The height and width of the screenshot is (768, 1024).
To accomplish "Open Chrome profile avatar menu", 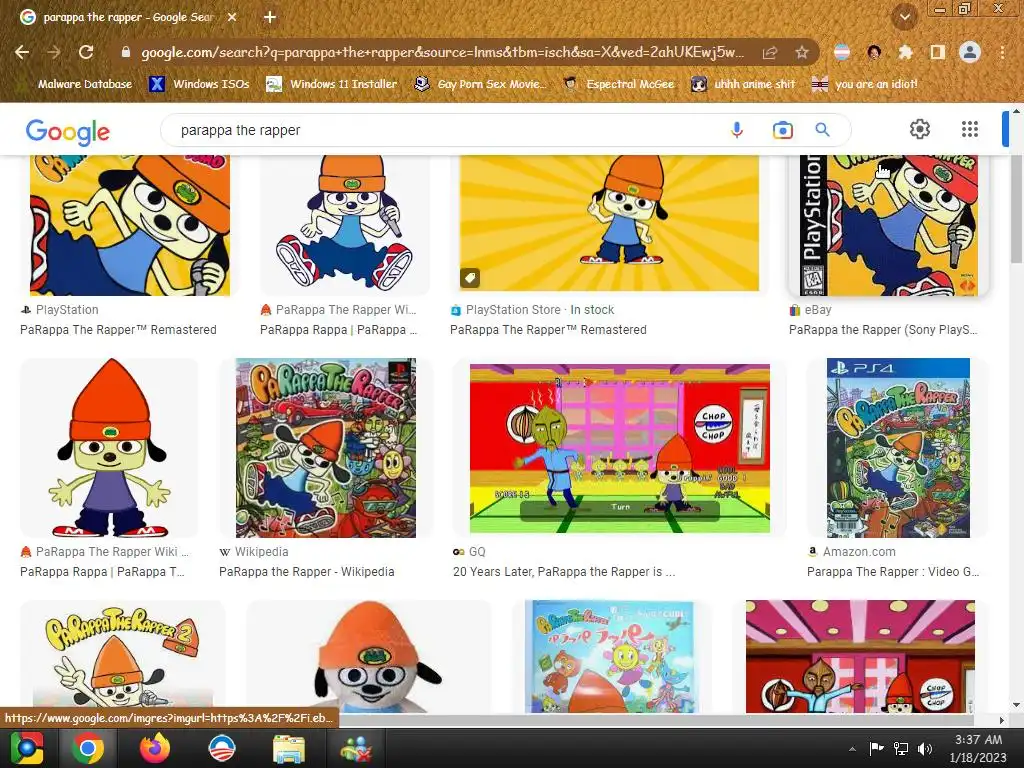I will coord(970,52).
